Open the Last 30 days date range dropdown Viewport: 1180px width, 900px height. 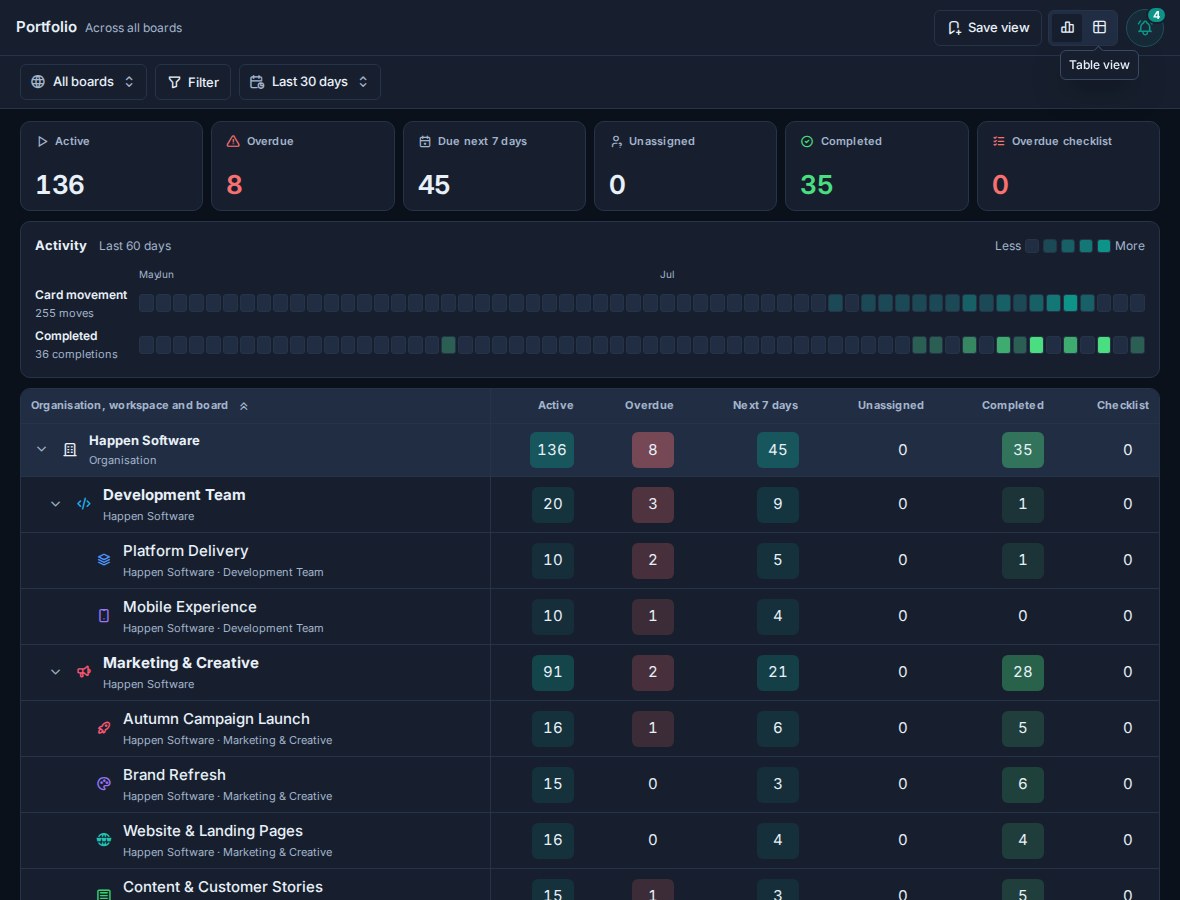309,81
